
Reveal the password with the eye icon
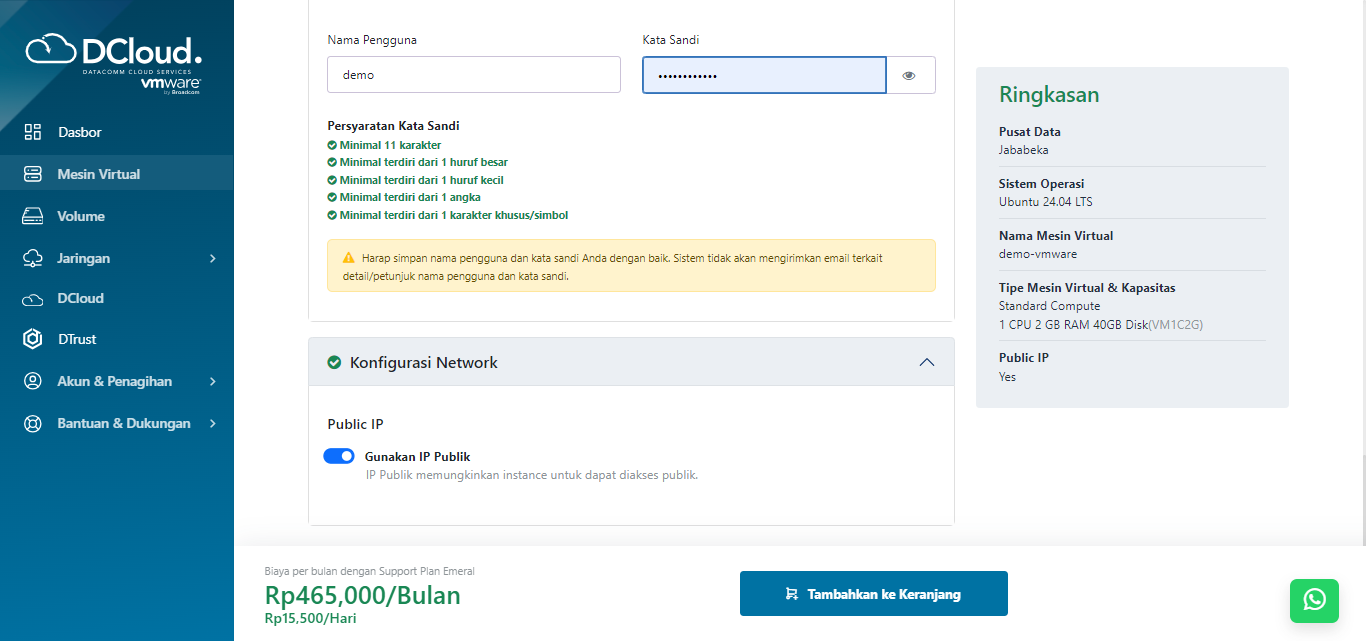pos(908,74)
